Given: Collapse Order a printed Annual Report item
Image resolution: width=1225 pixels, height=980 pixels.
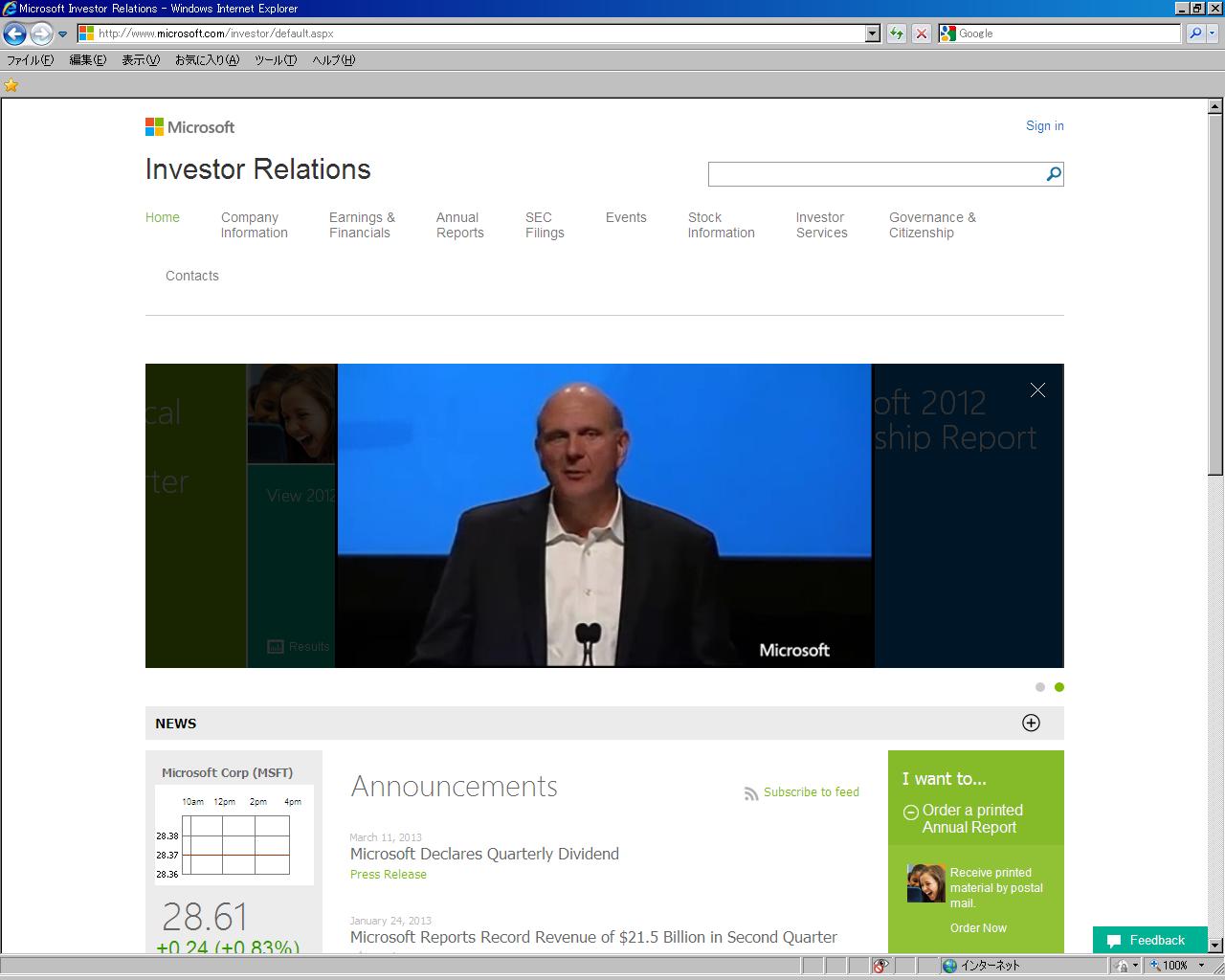Looking at the screenshot, I should coord(910,813).
